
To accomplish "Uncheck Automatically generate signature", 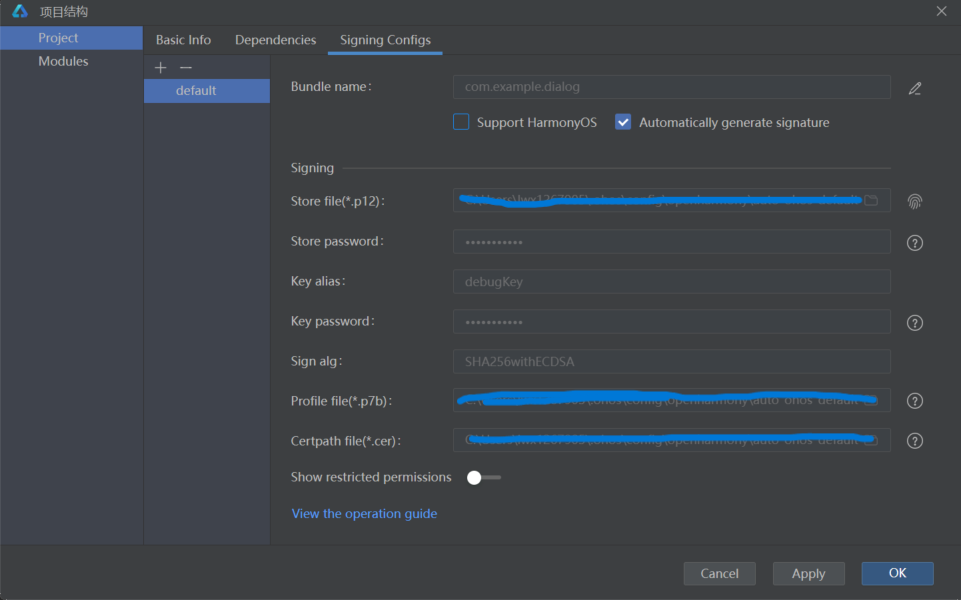I will [623, 122].
